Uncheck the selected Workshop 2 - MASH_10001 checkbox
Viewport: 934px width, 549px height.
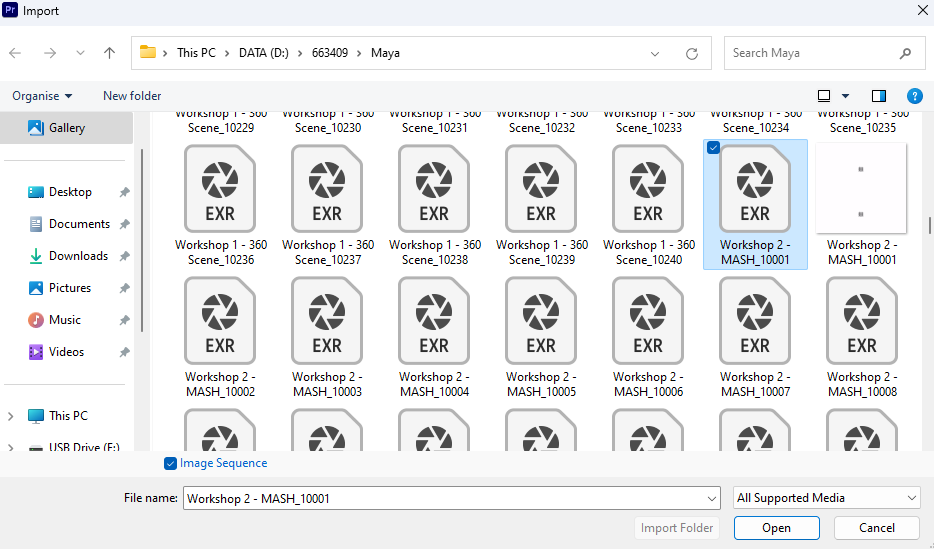click(712, 148)
